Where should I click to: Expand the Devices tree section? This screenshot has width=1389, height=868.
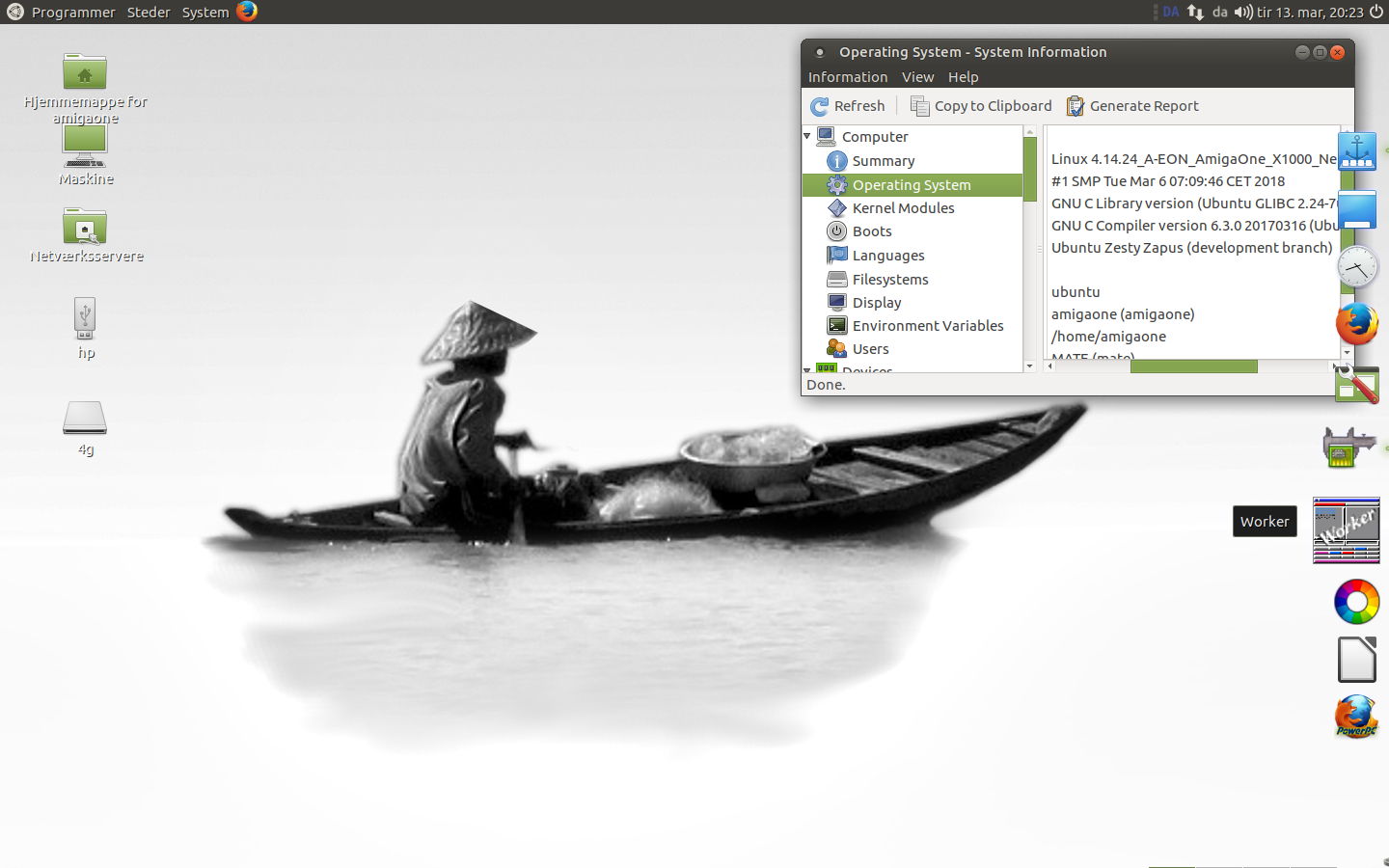tap(807, 370)
